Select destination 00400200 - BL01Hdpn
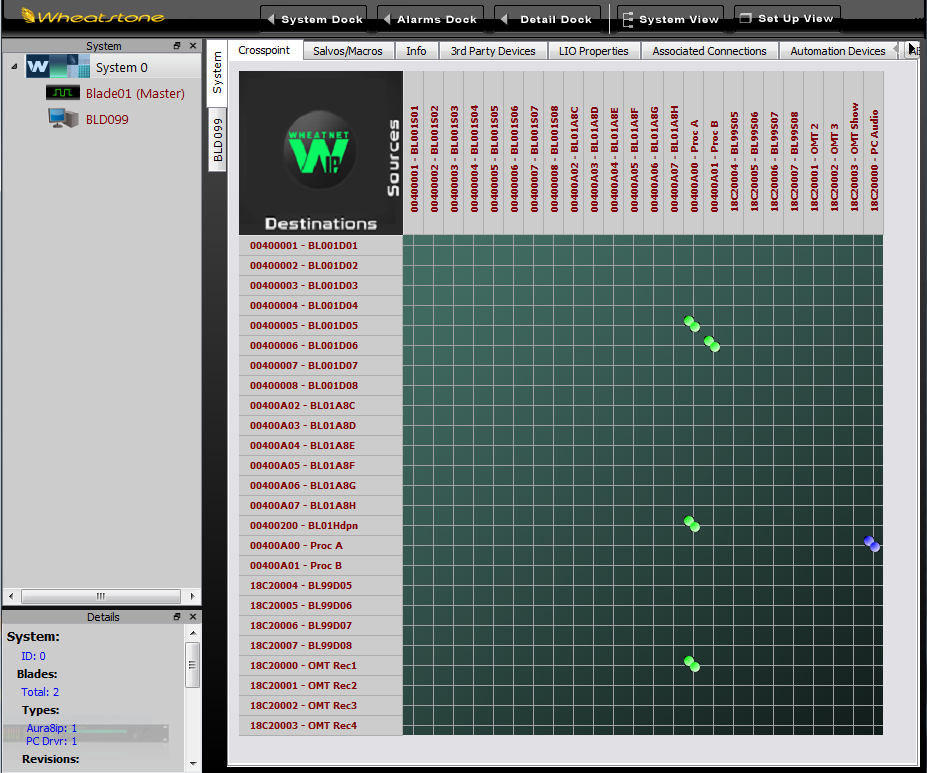Viewport: 927px width, 773px height. click(321, 525)
